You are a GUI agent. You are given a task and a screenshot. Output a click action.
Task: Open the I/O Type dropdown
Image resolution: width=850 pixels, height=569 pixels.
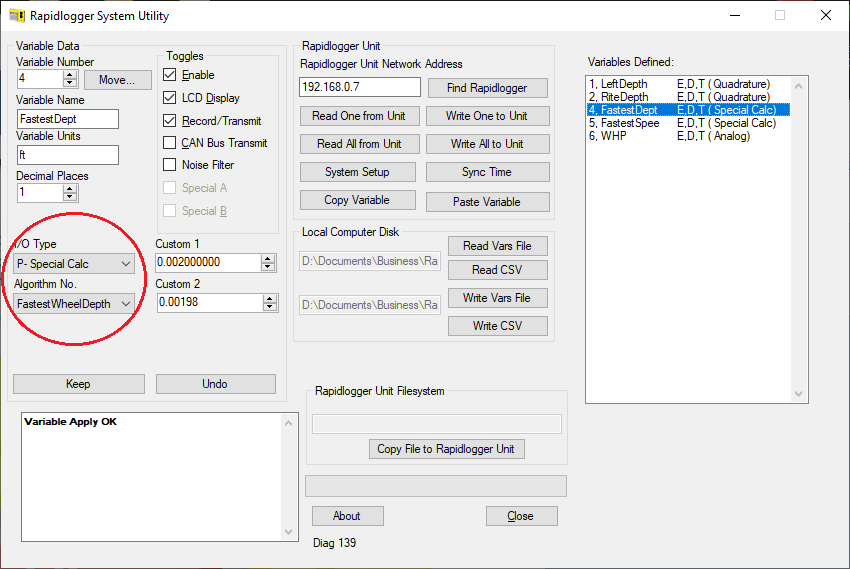pyautogui.click(x=75, y=264)
